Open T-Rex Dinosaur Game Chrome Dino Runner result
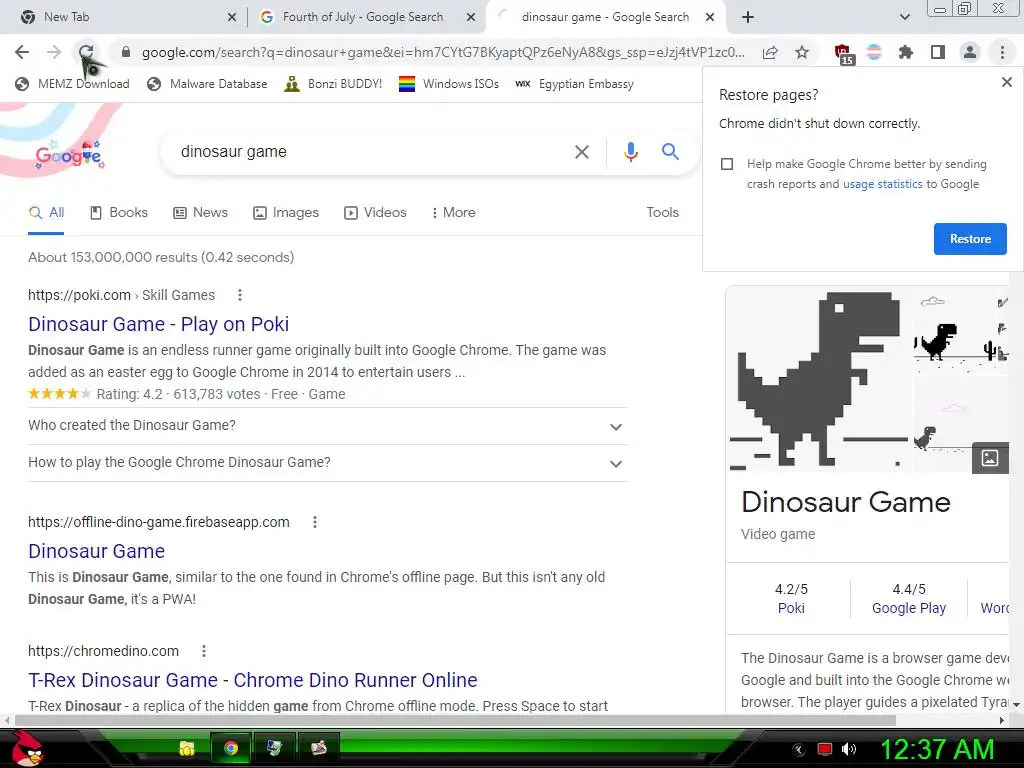 pyautogui.click(x=253, y=680)
